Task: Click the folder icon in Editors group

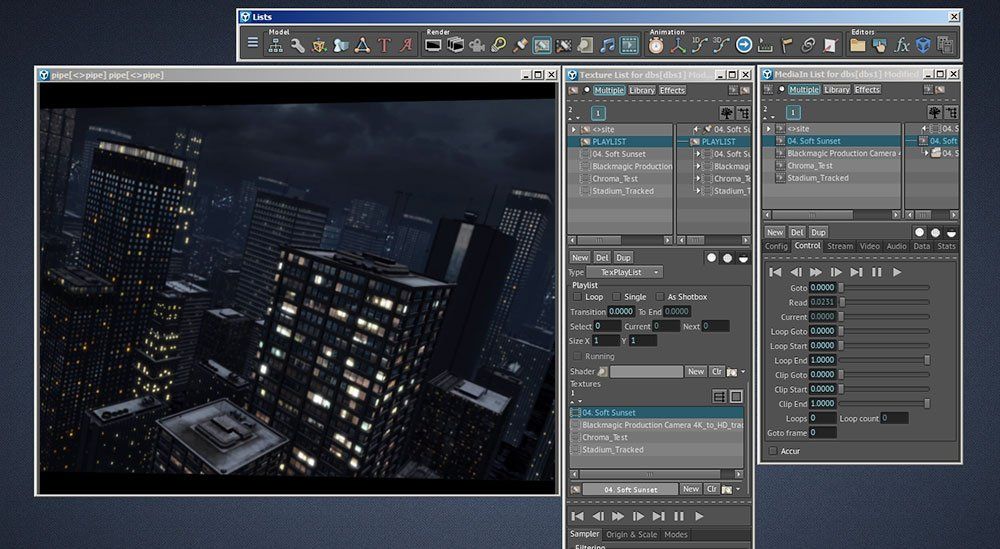Action: tap(858, 45)
